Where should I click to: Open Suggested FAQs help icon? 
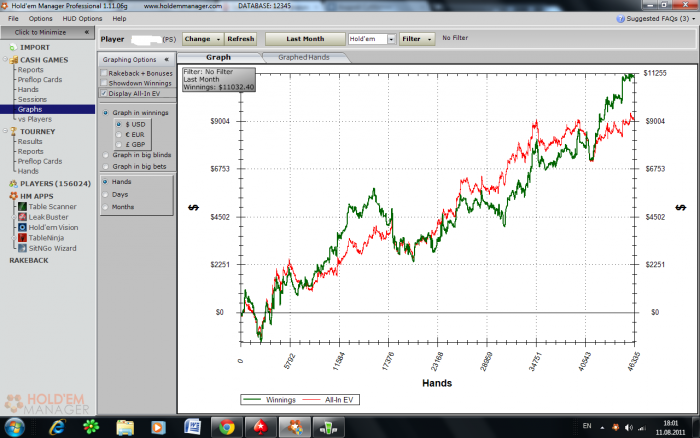click(621, 19)
